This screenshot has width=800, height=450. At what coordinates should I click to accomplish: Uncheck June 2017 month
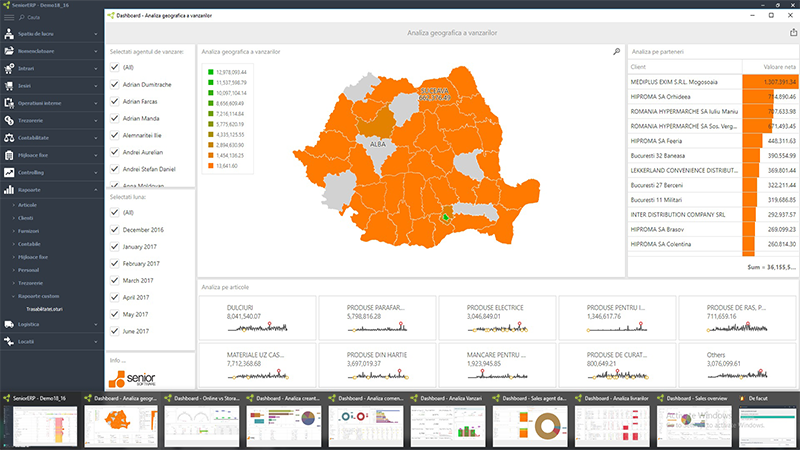(x=114, y=331)
